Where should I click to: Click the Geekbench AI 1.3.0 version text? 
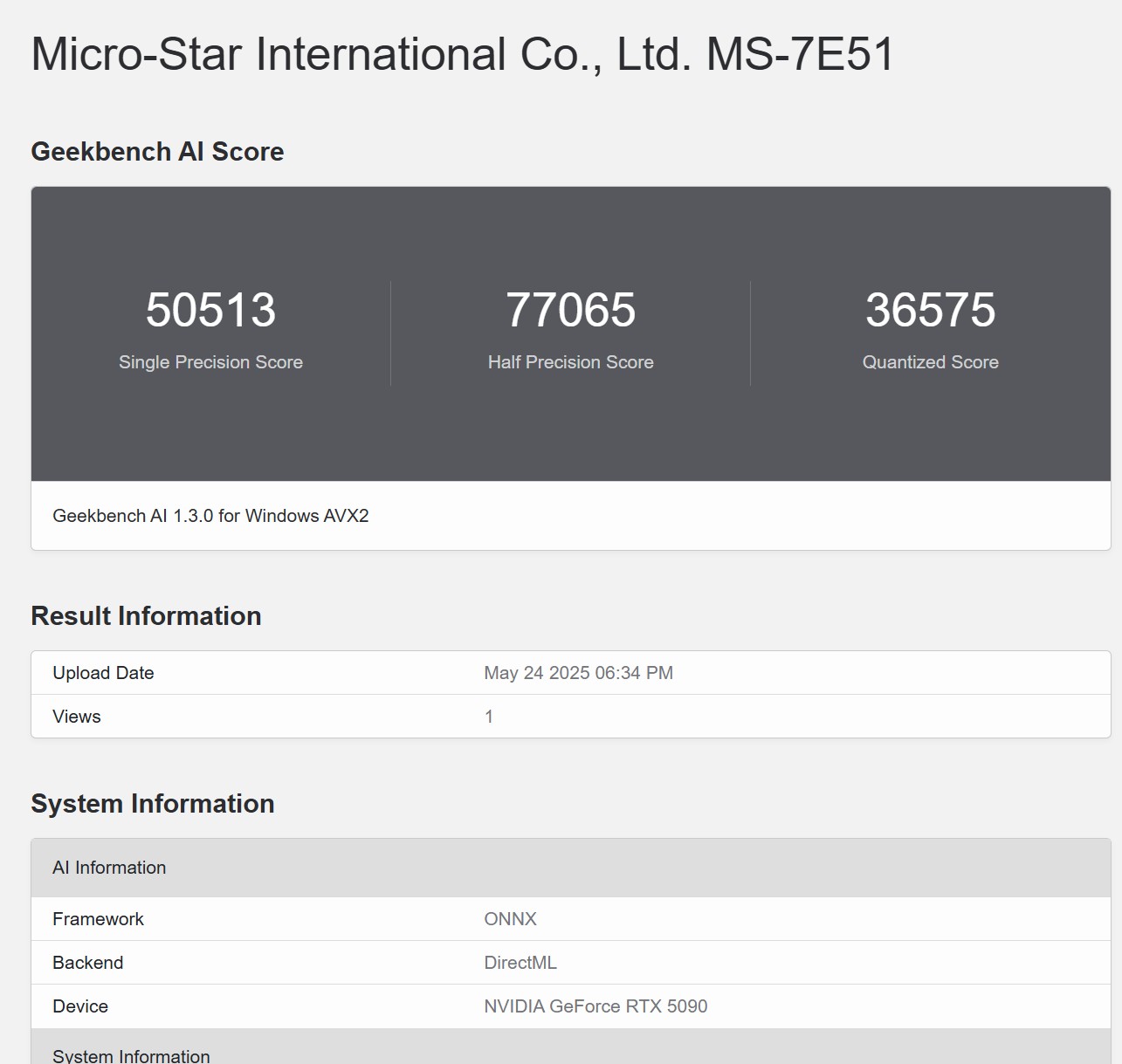(210, 516)
